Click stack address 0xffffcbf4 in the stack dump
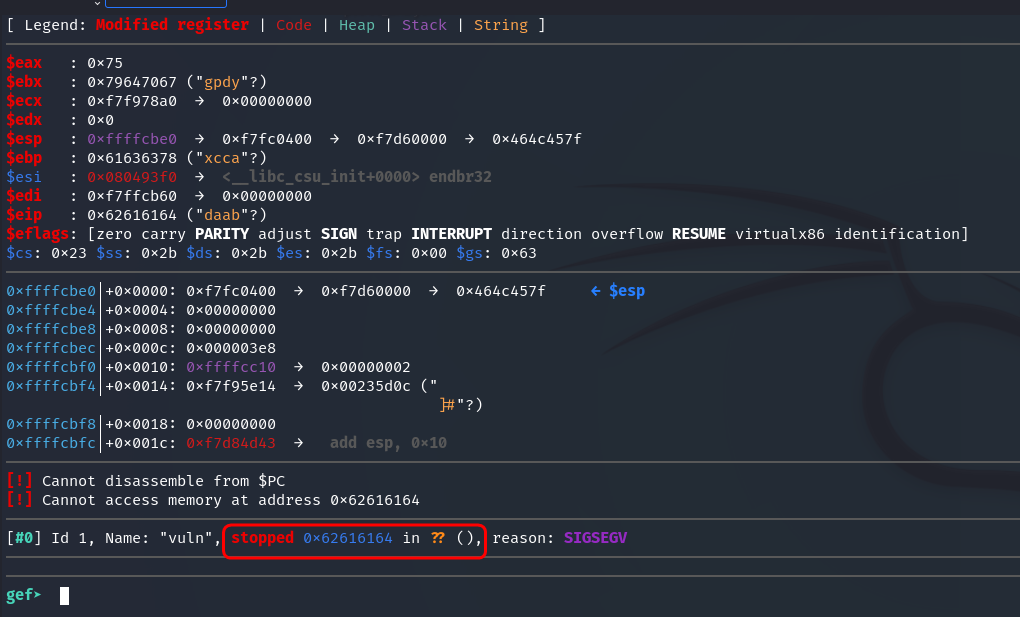The image size is (1020, 617). pyautogui.click(x=51, y=386)
